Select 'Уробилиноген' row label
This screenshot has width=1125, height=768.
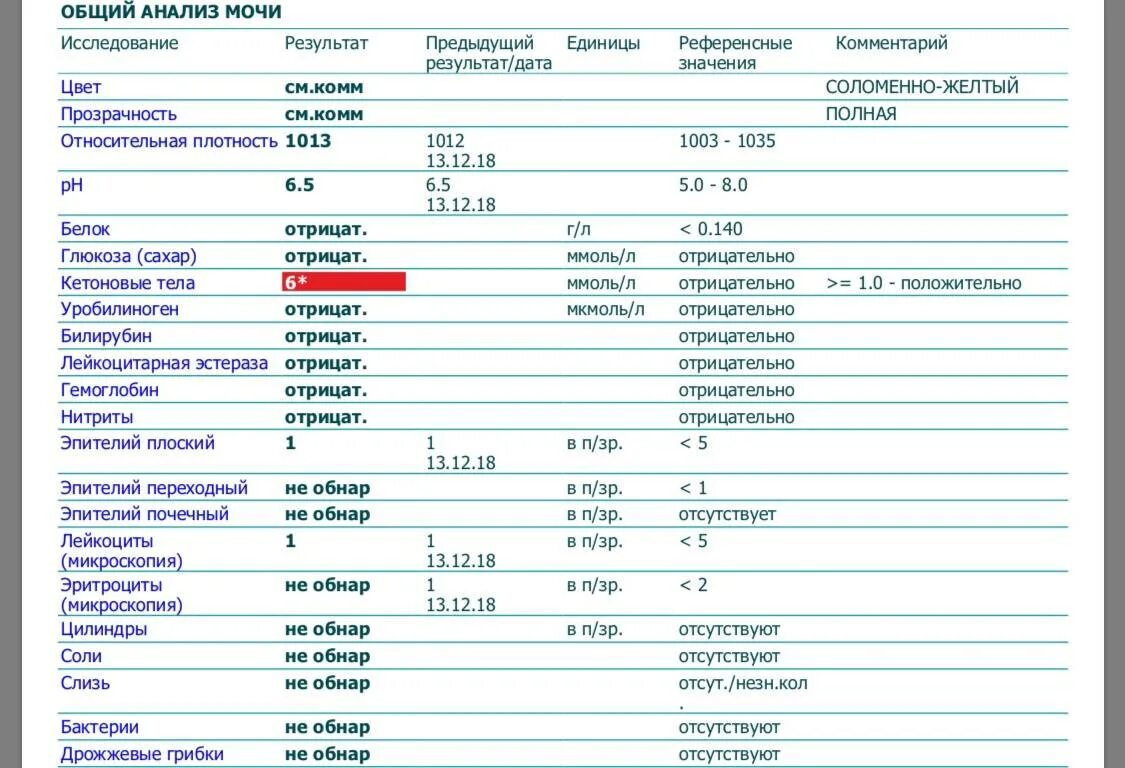[120, 309]
